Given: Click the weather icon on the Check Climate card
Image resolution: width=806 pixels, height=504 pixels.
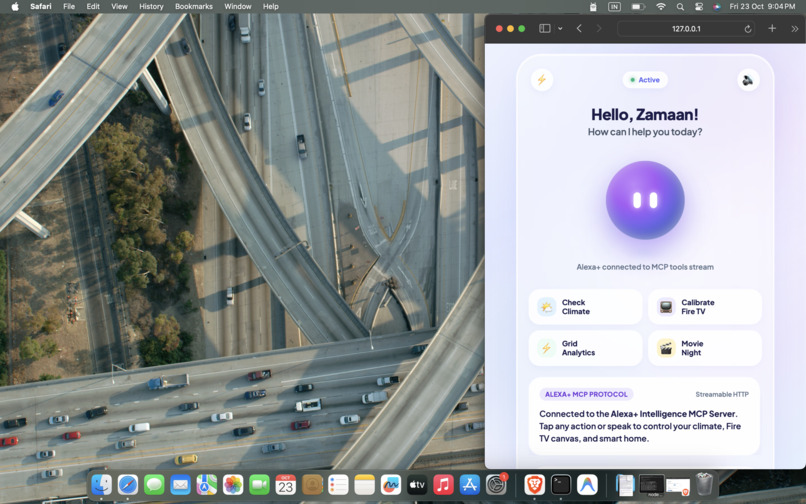Looking at the screenshot, I should tap(546, 307).
